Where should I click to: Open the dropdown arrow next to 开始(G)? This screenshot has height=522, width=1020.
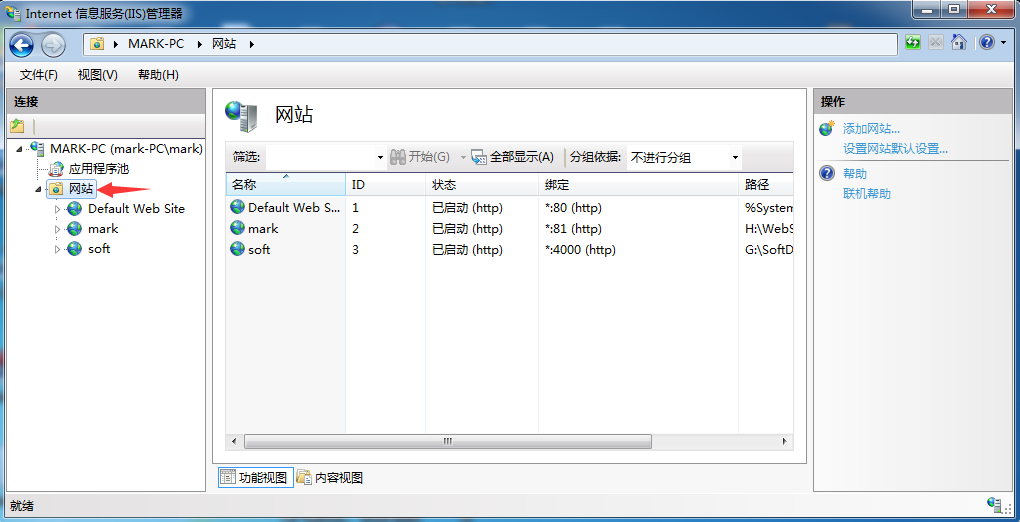[463, 157]
